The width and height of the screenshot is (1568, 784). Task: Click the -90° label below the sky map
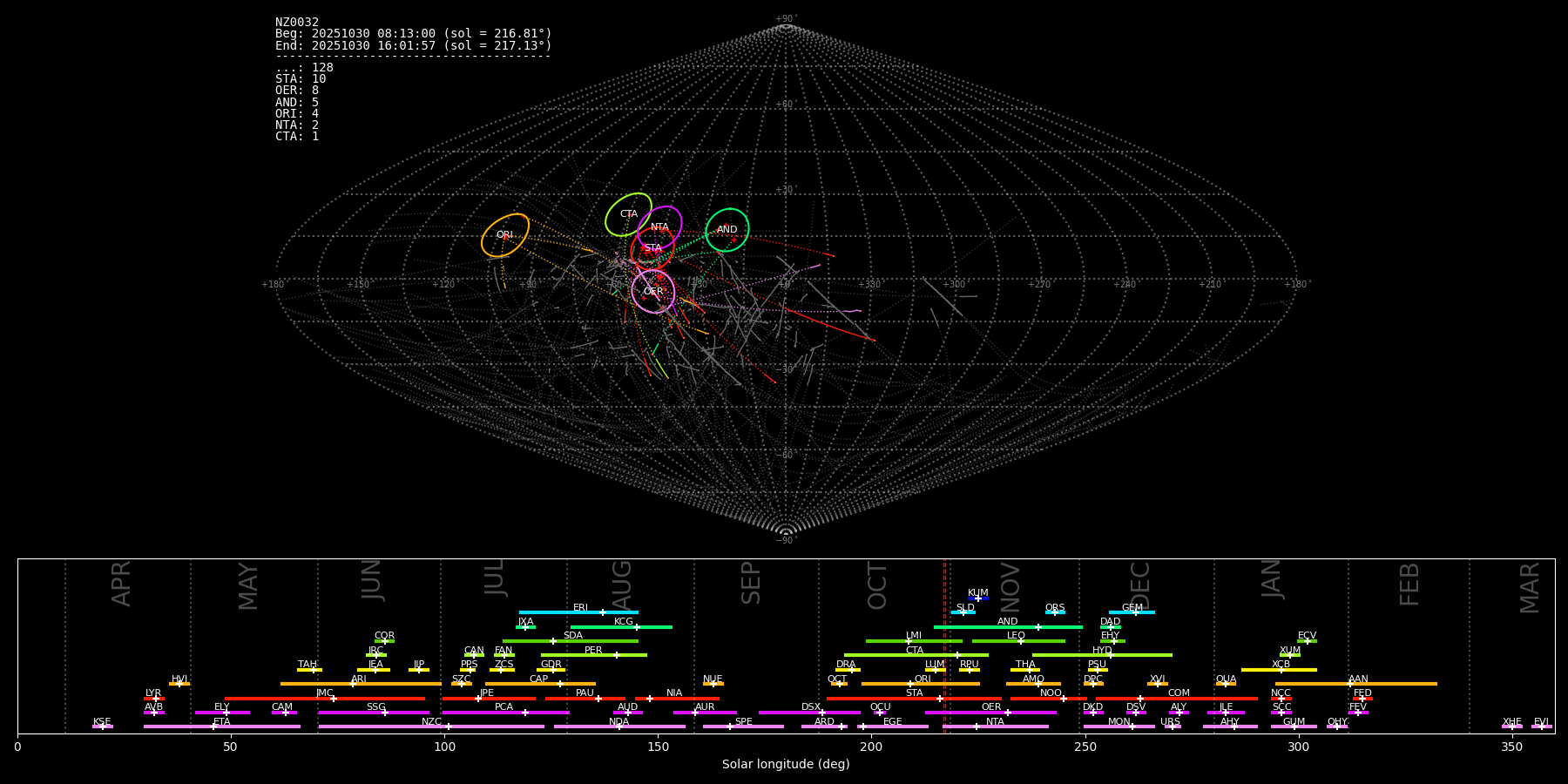click(x=786, y=540)
